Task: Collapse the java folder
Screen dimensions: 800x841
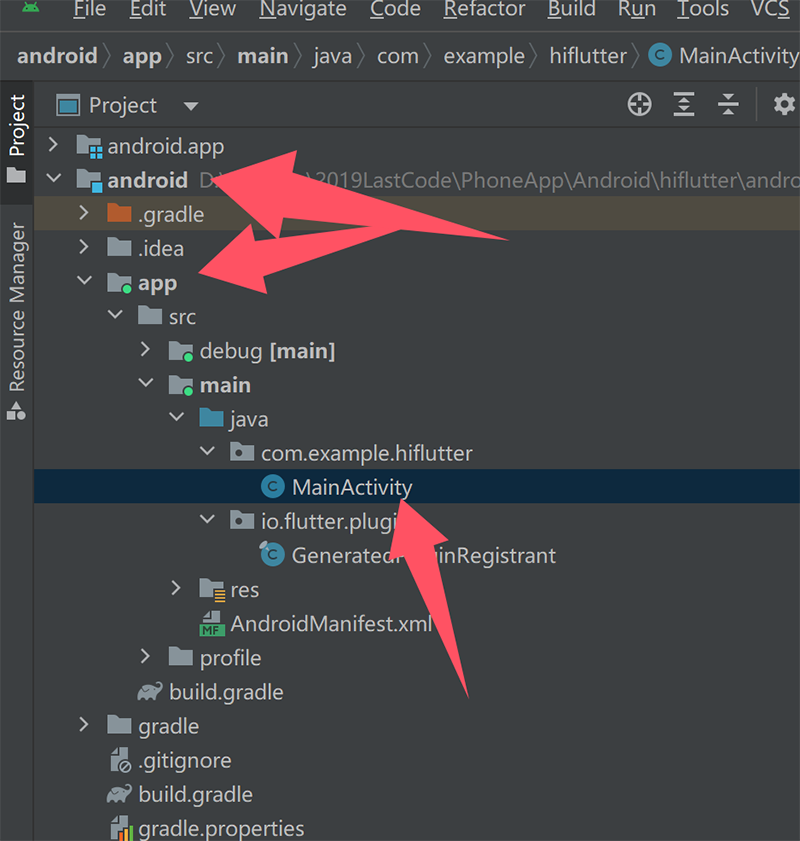Action: point(176,417)
